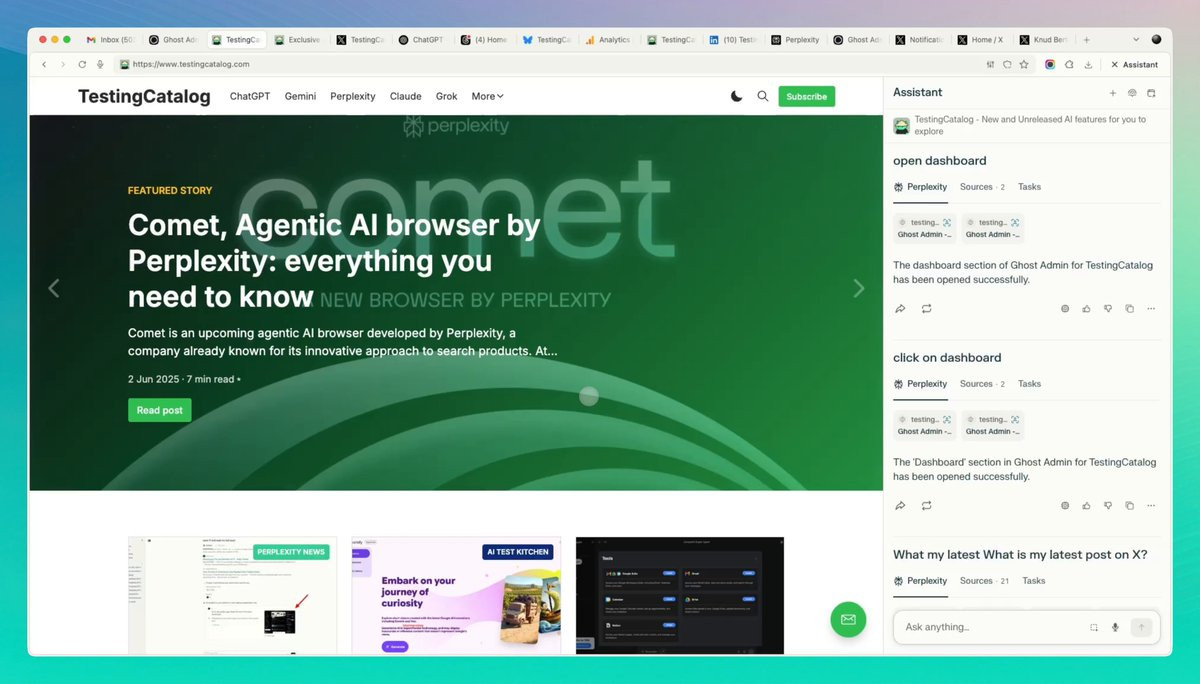Start a new Assistant thread with the plus icon

click(1113, 93)
